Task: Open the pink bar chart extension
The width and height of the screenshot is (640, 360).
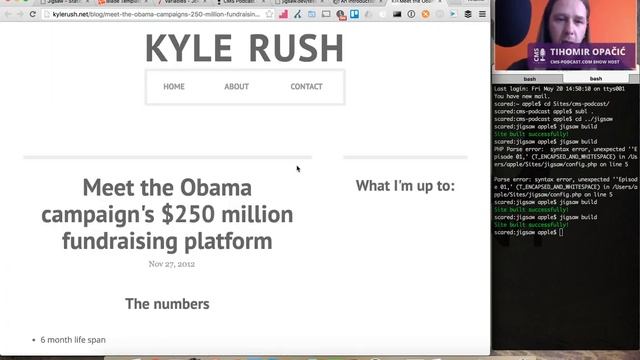Action: tap(283, 14)
